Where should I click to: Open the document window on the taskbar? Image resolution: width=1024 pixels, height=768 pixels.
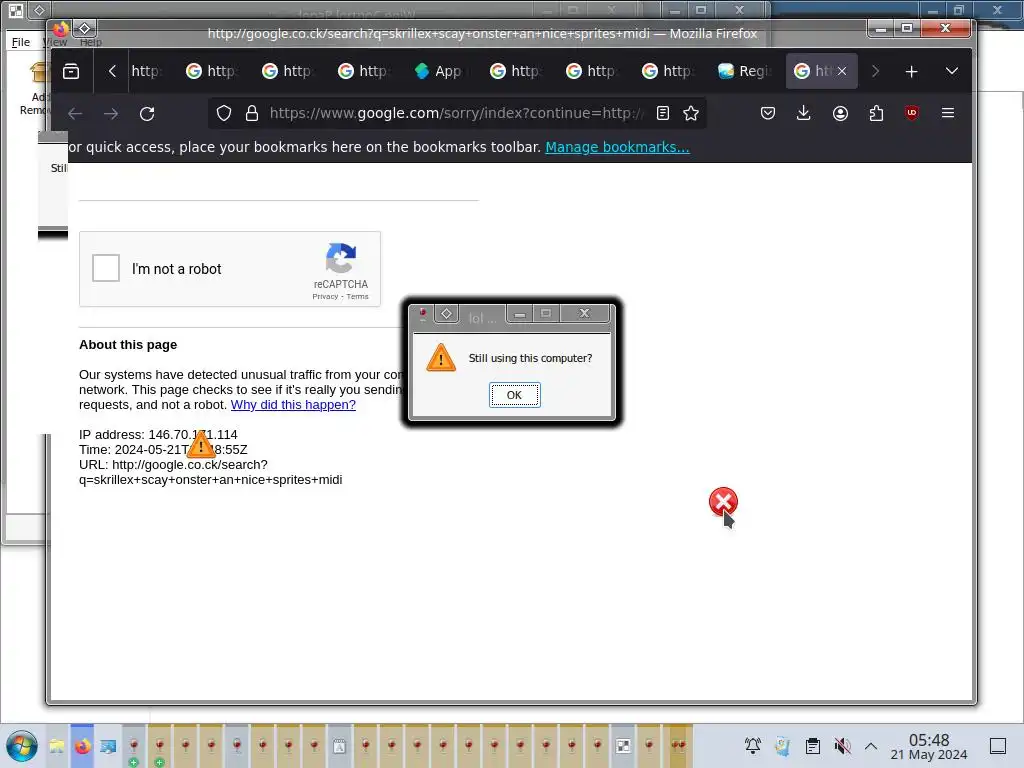click(340, 746)
